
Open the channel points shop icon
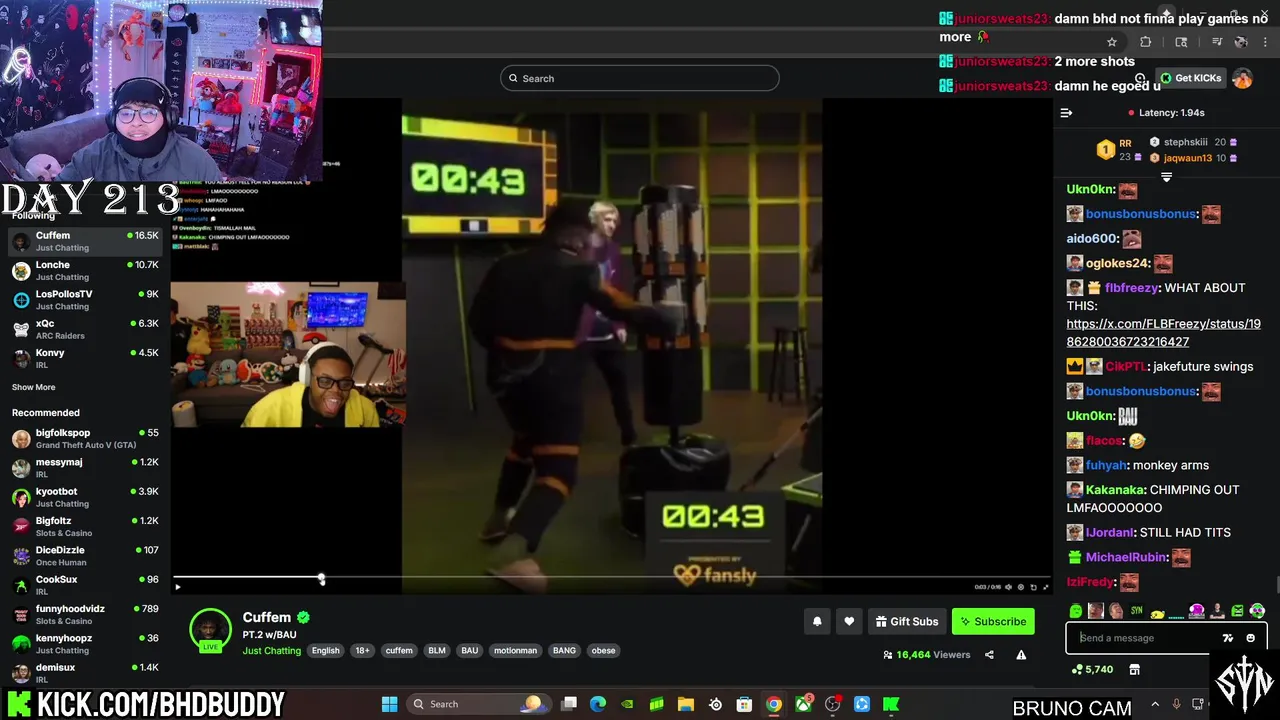[1134, 669]
